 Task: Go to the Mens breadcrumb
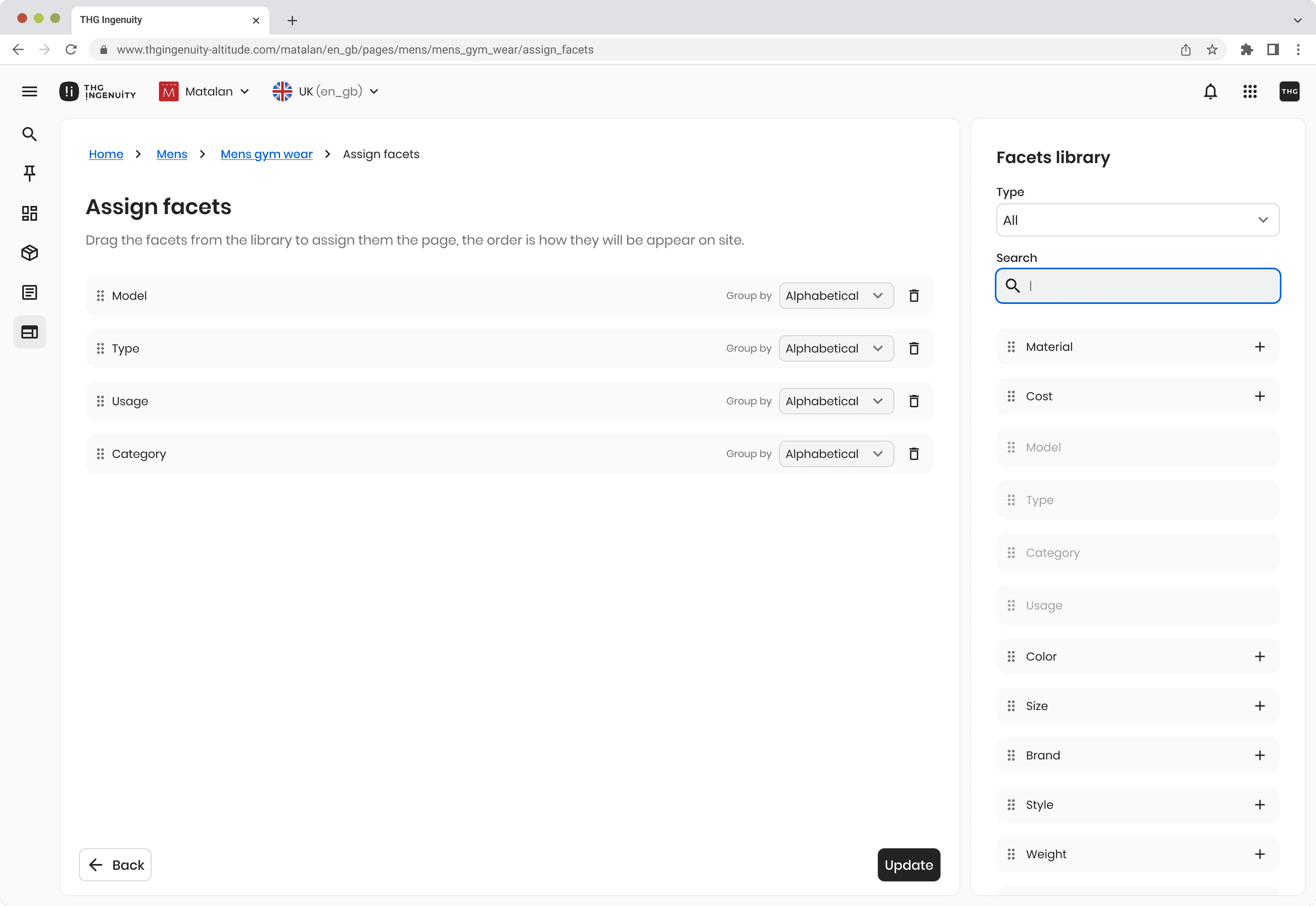coord(172,154)
